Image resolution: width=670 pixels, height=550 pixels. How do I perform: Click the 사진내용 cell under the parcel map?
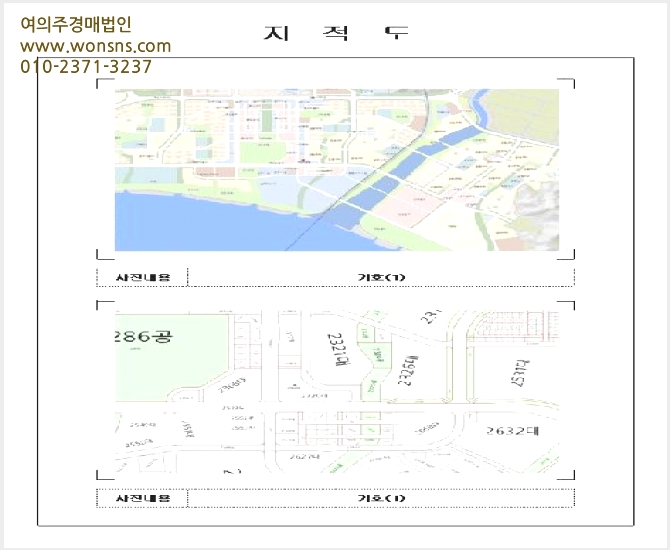(x=143, y=498)
